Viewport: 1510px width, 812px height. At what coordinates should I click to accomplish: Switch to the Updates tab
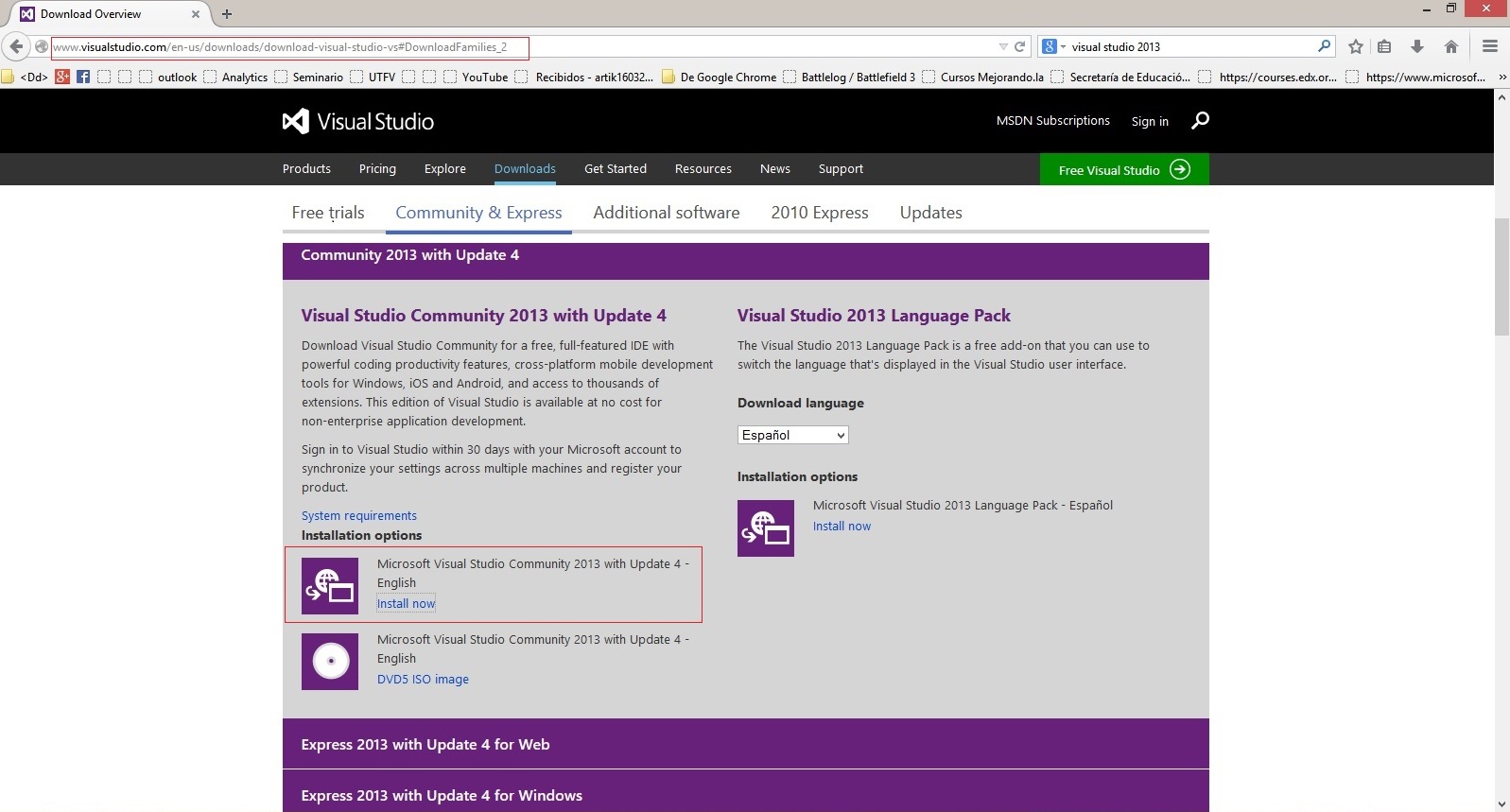point(931,213)
